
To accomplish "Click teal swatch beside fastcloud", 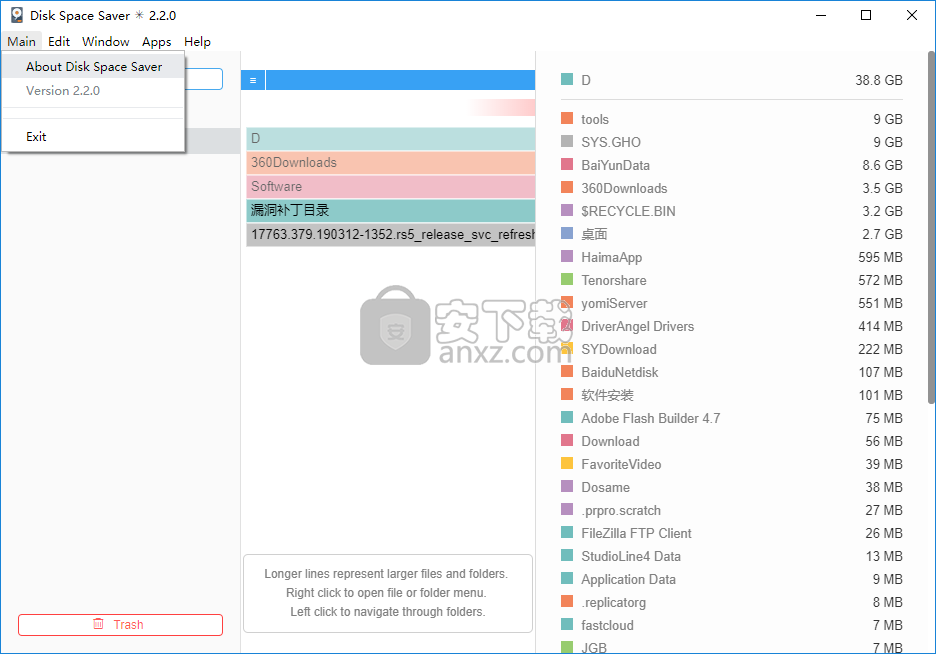I will [567, 624].
